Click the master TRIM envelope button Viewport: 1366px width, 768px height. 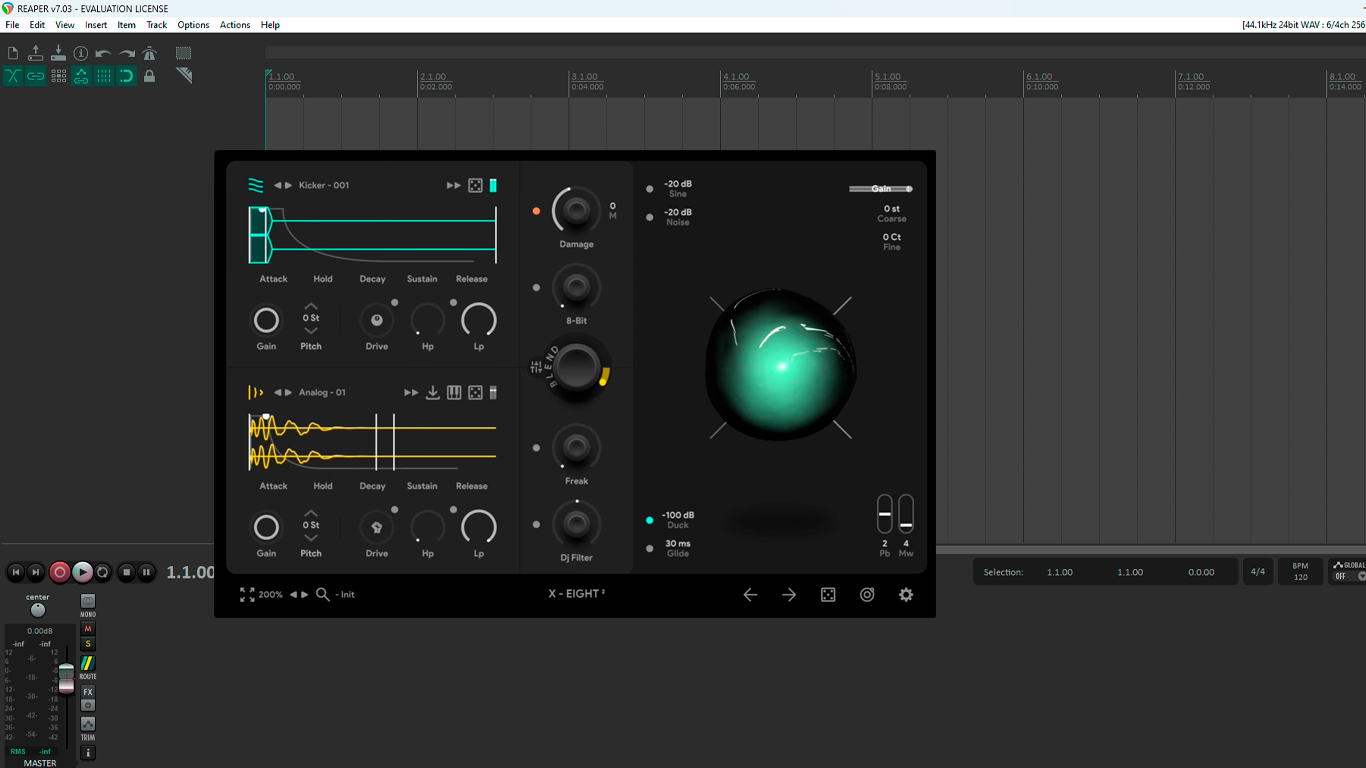click(x=88, y=723)
